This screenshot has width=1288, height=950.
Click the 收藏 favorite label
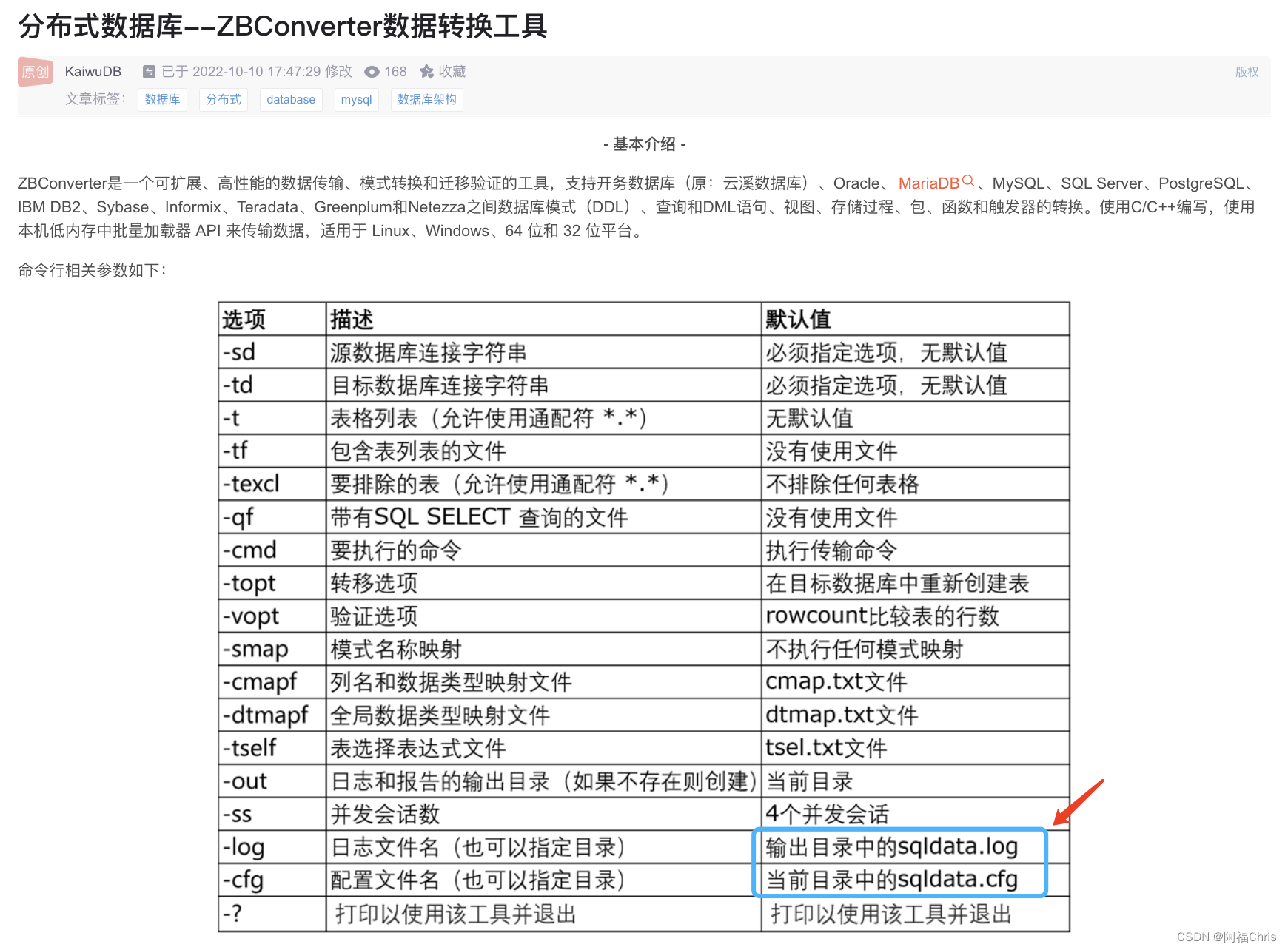[x=452, y=72]
